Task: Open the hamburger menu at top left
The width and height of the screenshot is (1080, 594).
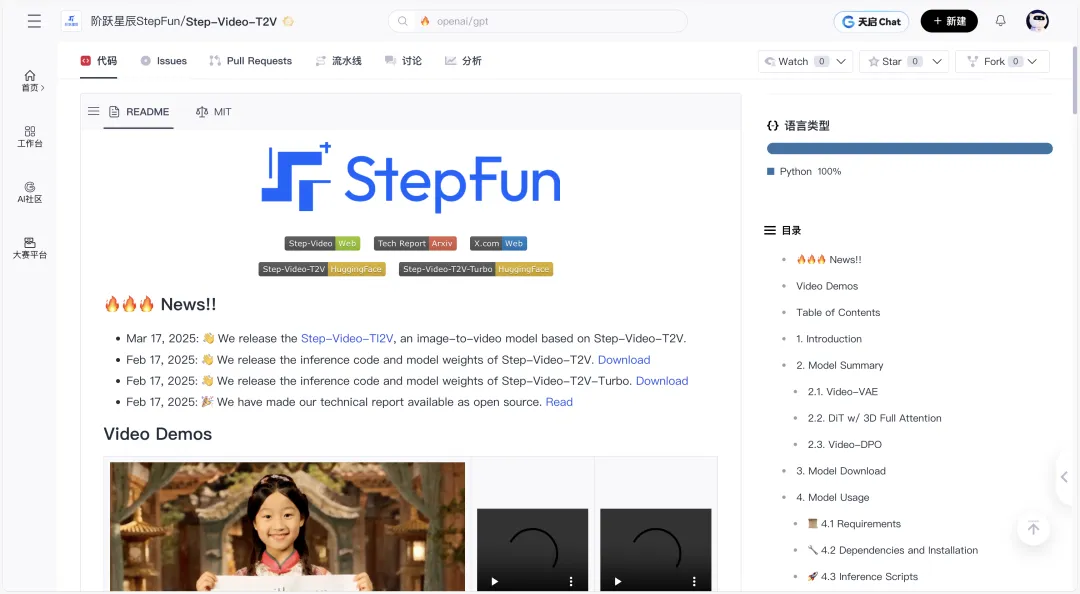Action: pyautogui.click(x=34, y=21)
